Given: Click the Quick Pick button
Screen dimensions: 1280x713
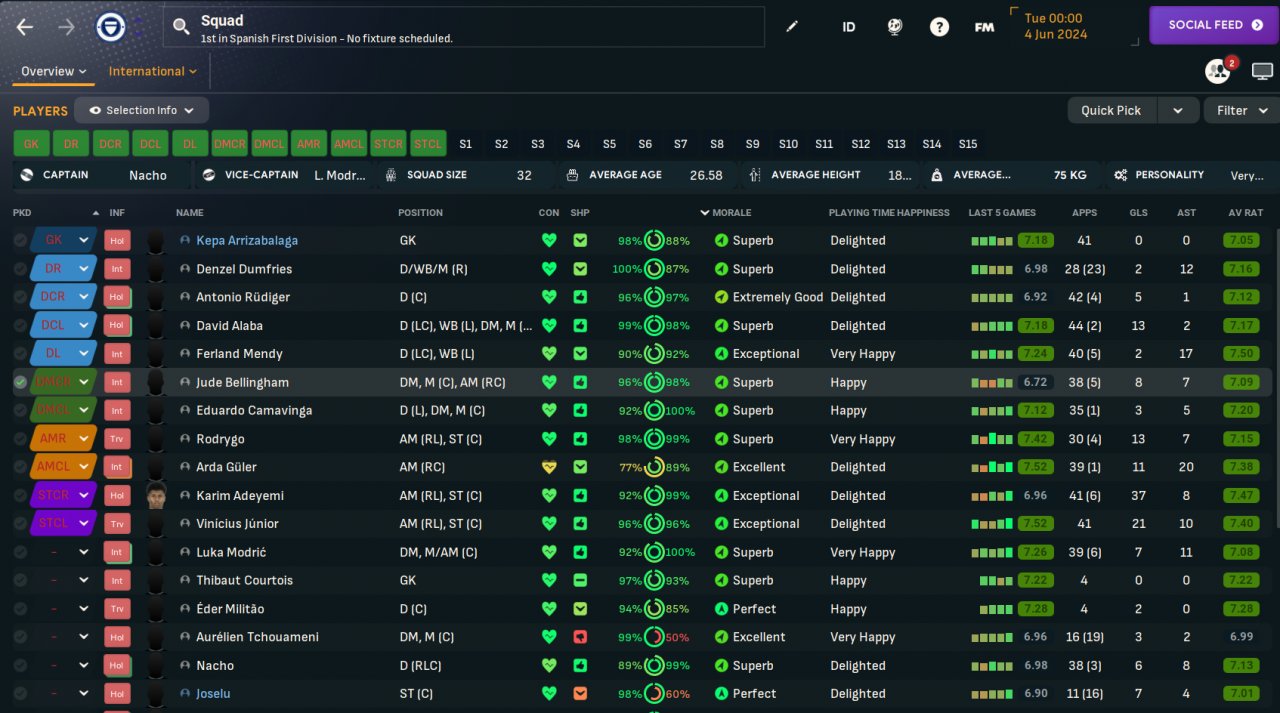Looking at the screenshot, I should coord(1112,110).
